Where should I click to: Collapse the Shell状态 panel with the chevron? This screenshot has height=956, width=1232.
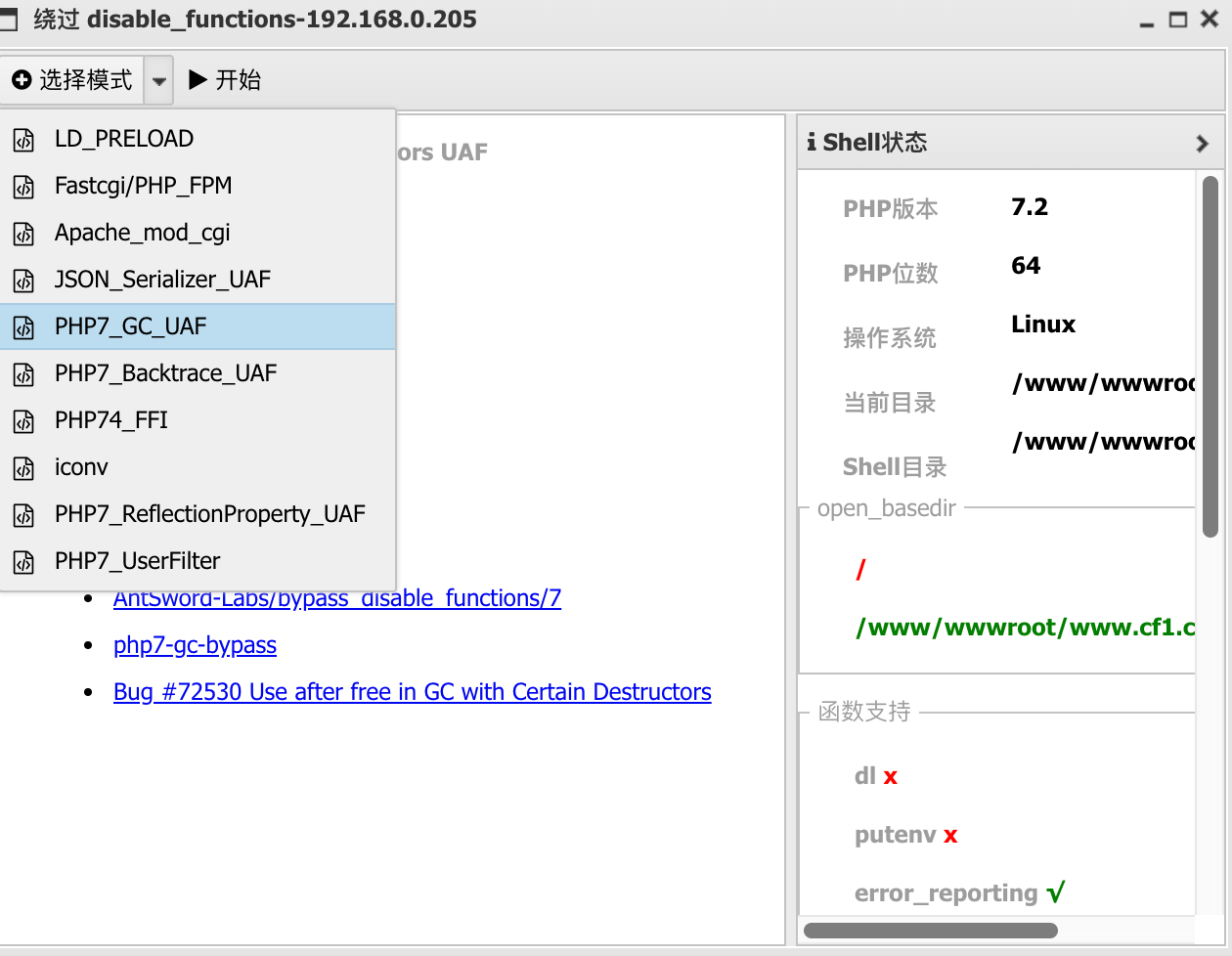click(x=1202, y=144)
